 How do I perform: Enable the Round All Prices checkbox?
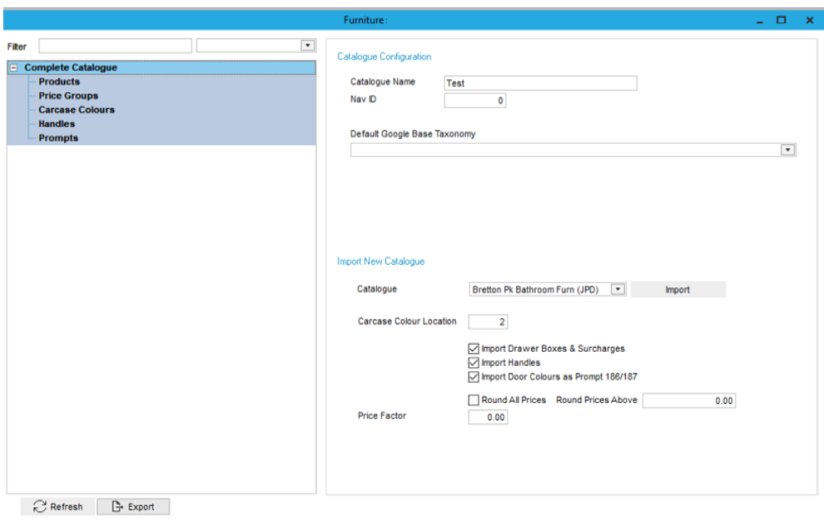[473, 400]
